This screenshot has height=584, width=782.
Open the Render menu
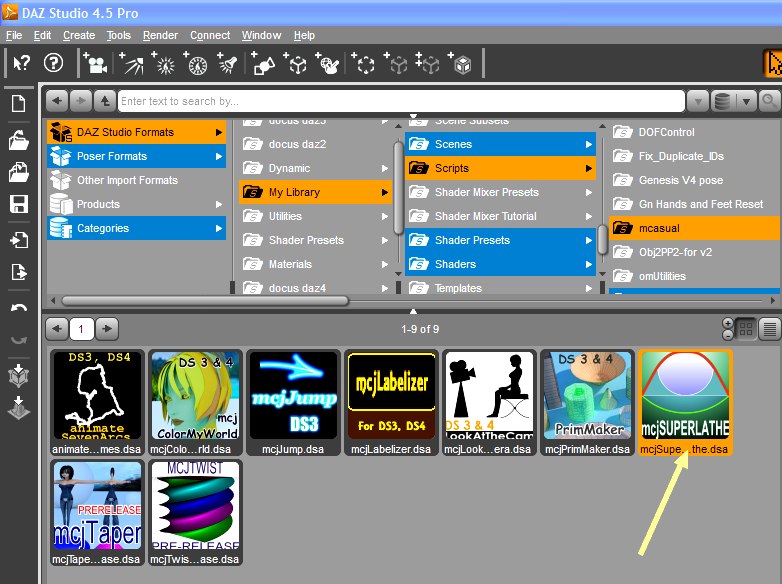[160, 35]
